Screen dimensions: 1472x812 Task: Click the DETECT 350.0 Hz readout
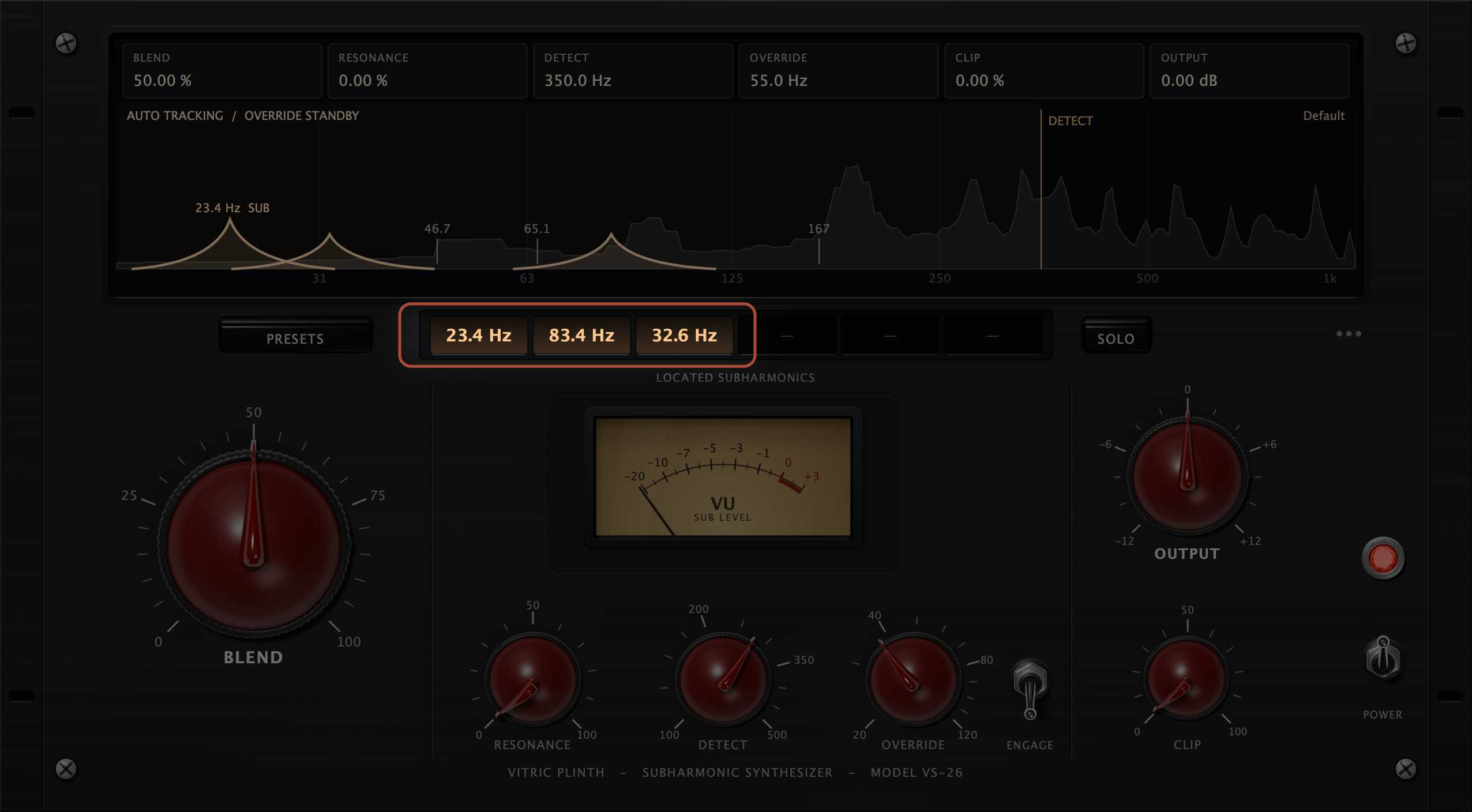click(633, 70)
